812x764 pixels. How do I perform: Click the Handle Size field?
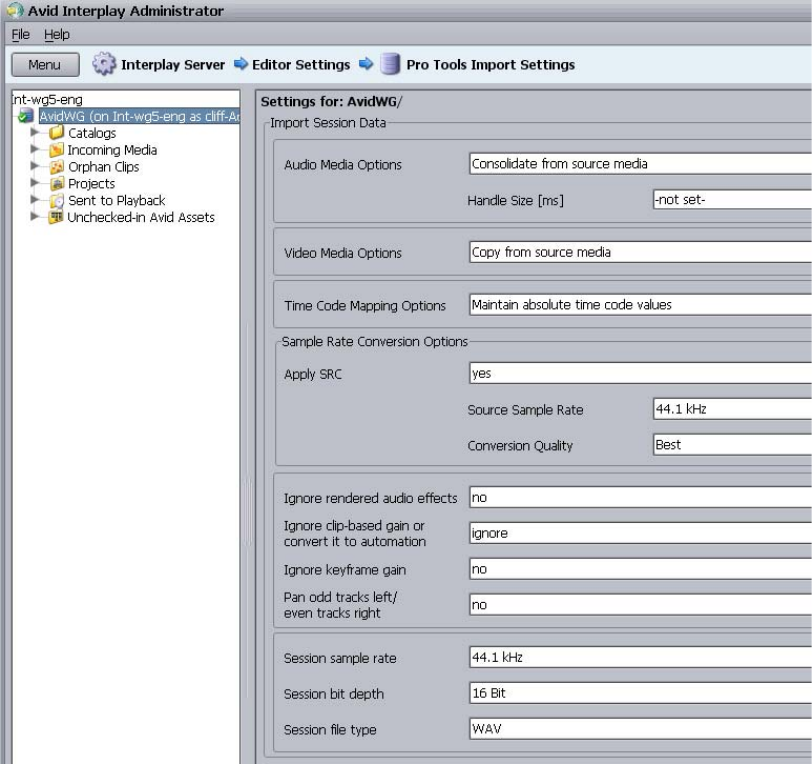(x=732, y=199)
